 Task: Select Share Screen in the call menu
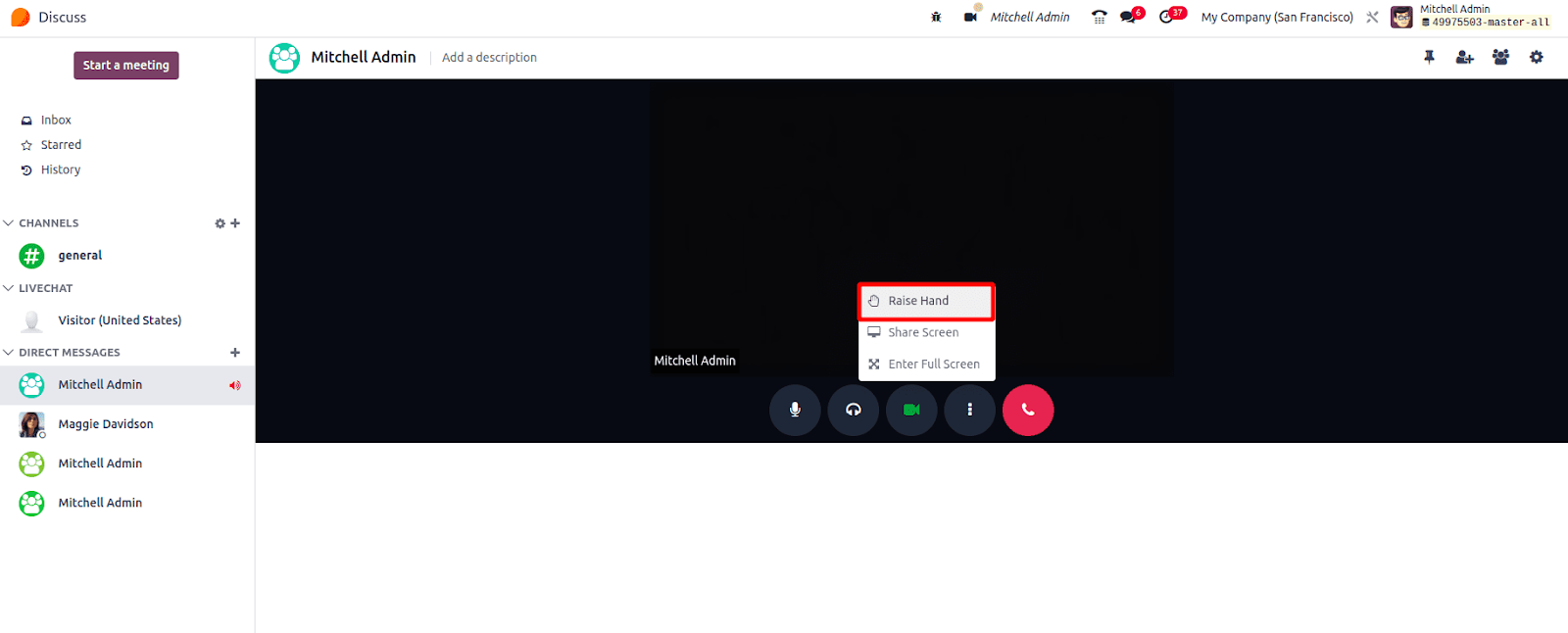click(x=926, y=332)
